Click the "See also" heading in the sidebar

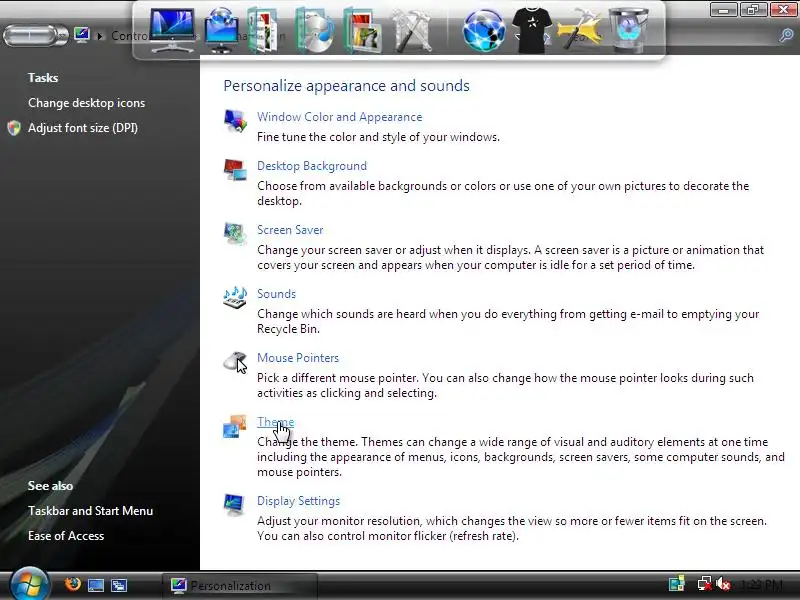point(50,486)
